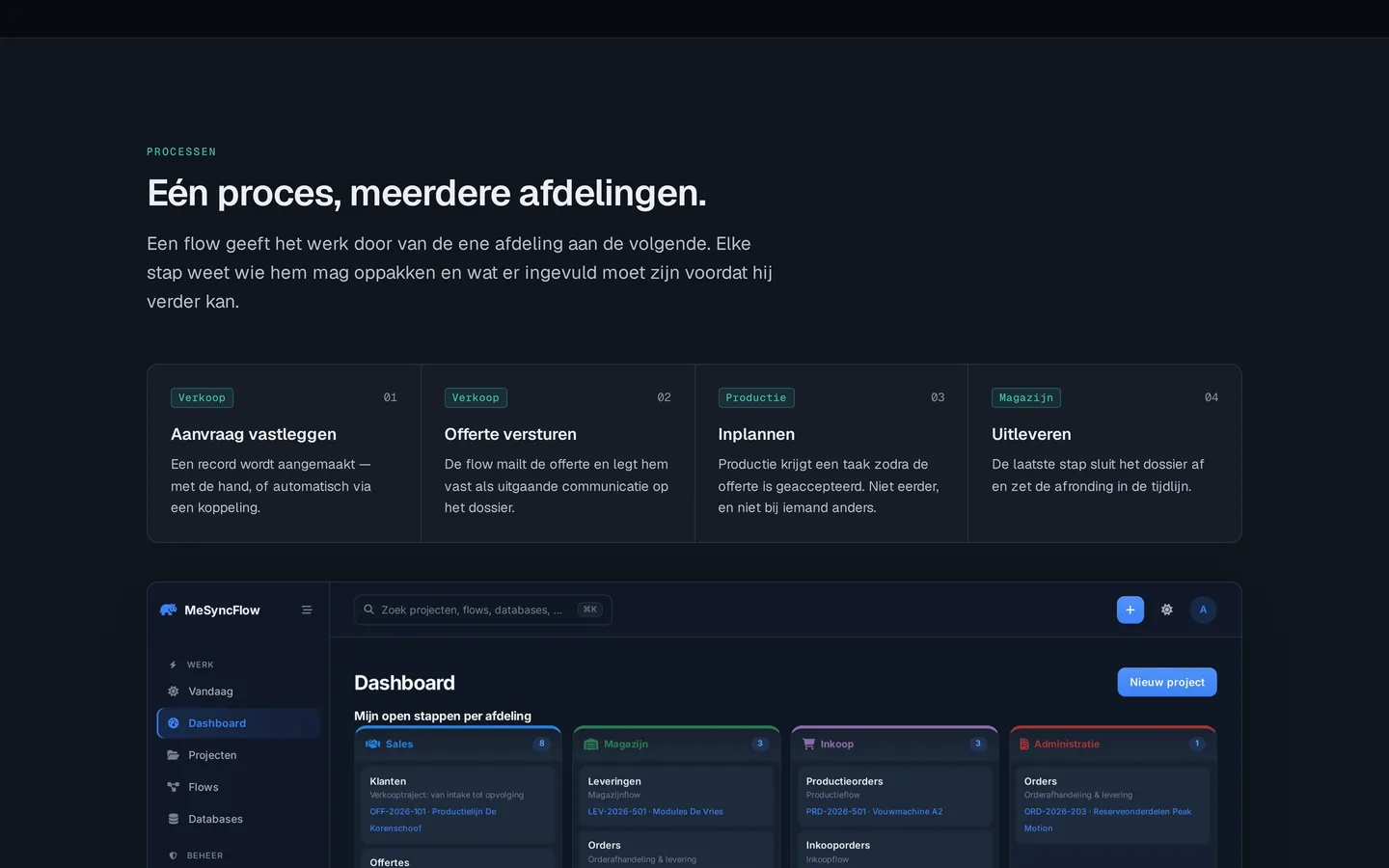Click the lightning icon beside WERK
The image size is (1389, 868).
point(173,665)
